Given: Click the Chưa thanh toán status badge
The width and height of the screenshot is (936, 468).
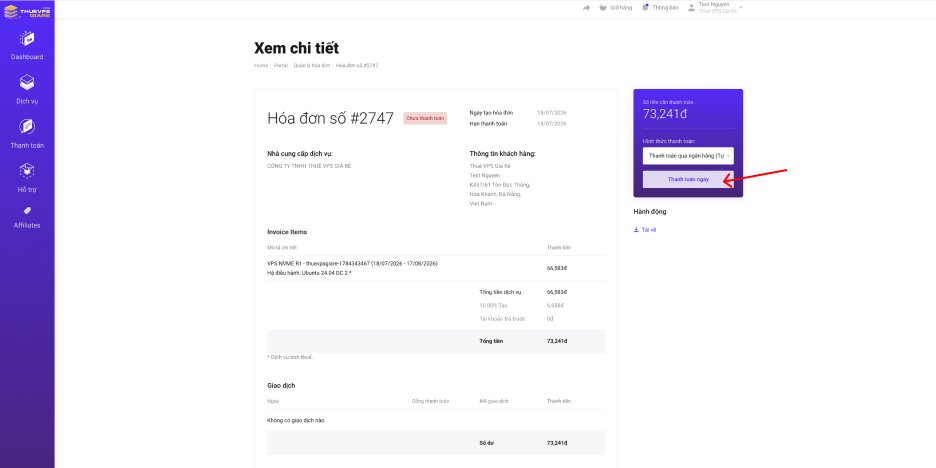Looking at the screenshot, I should pos(425,119).
